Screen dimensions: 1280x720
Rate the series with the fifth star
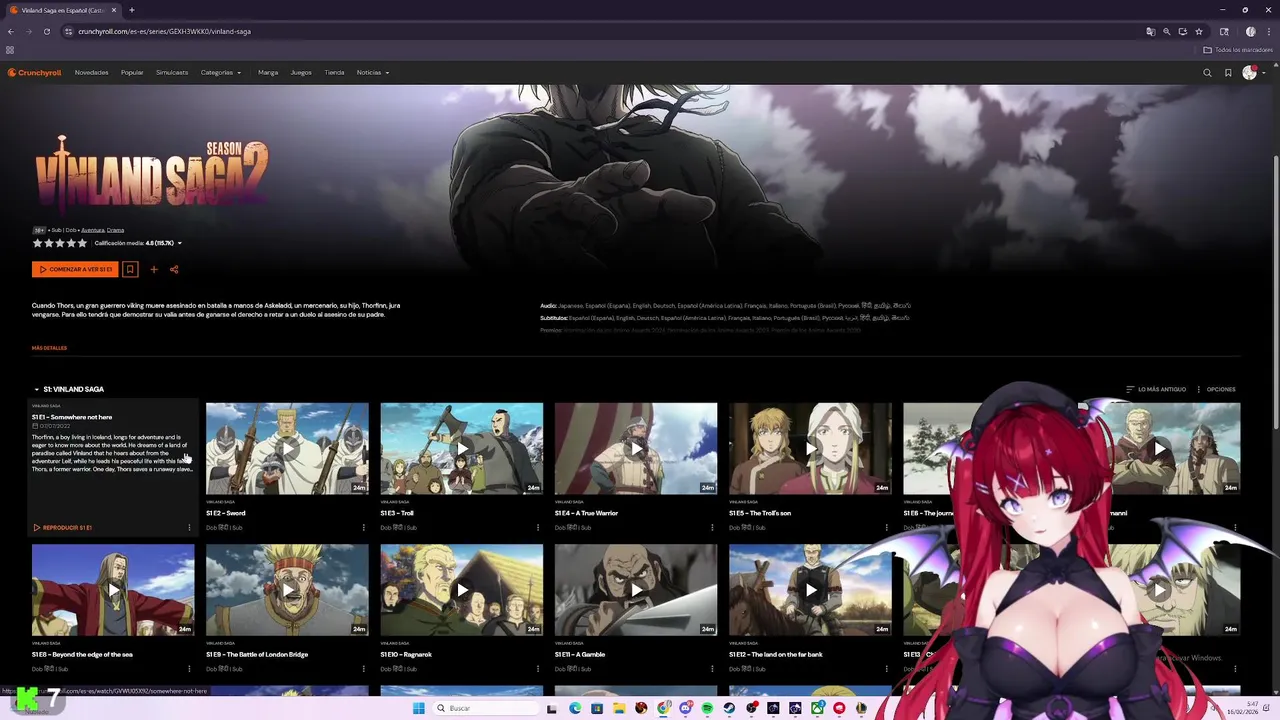click(82, 243)
